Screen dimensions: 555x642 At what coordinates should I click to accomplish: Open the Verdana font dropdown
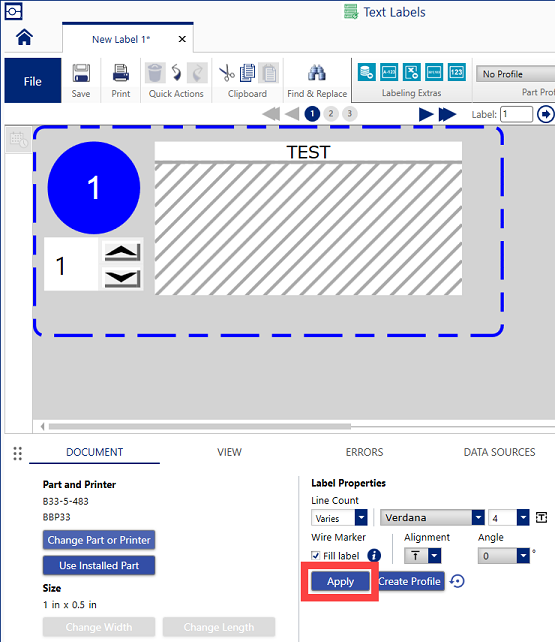pyautogui.click(x=478, y=518)
